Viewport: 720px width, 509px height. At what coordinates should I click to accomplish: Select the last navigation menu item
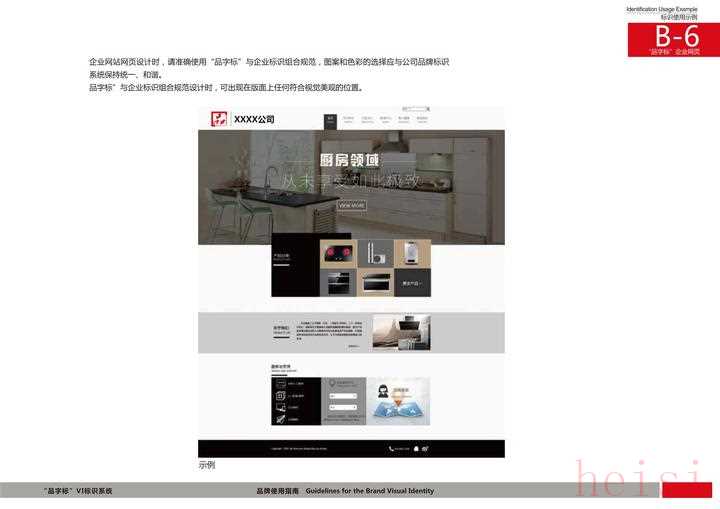coord(422,120)
